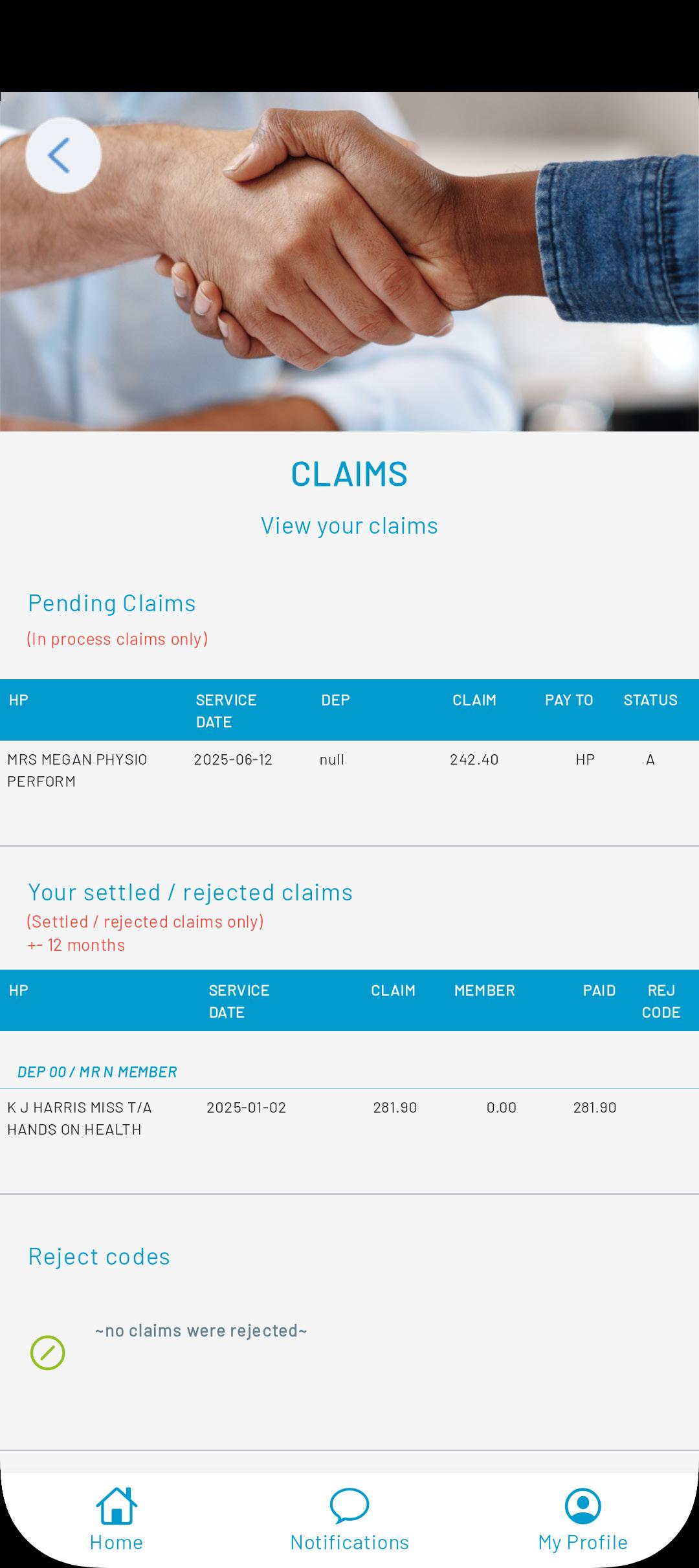Tap the 2025-06-12 service date
Viewport: 699px width, 1568px height.
click(233, 759)
